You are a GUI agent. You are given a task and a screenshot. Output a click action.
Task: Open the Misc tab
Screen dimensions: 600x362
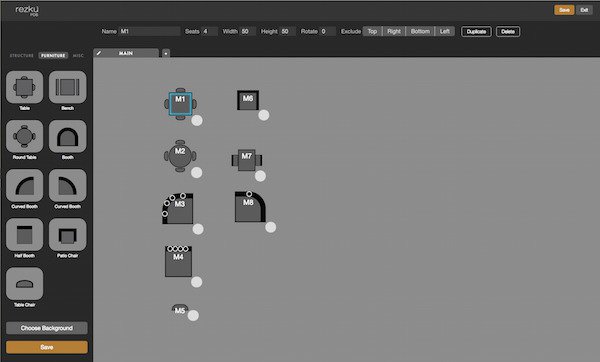pyautogui.click(x=78, y=55)
